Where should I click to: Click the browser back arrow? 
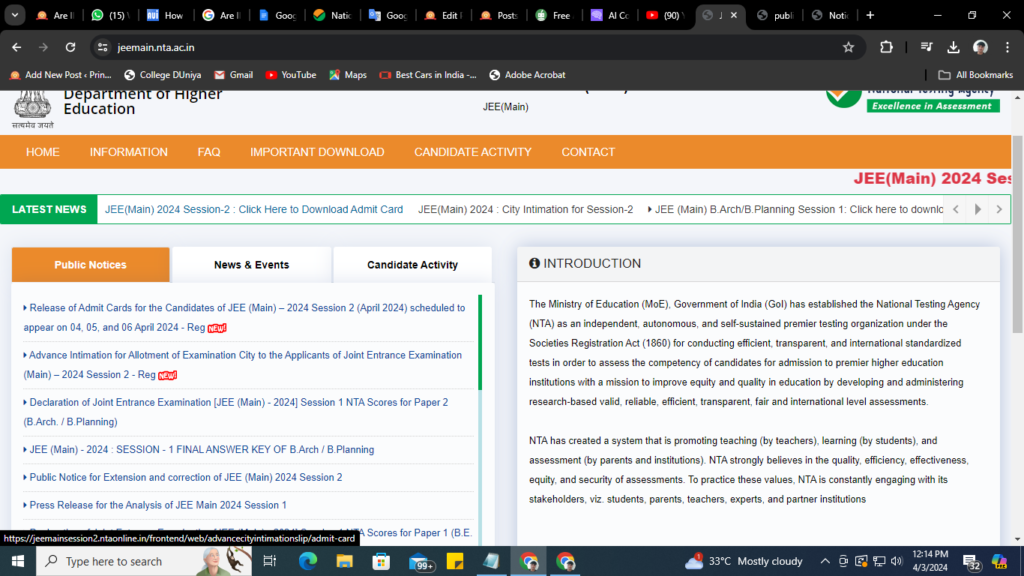click(16, 47)
